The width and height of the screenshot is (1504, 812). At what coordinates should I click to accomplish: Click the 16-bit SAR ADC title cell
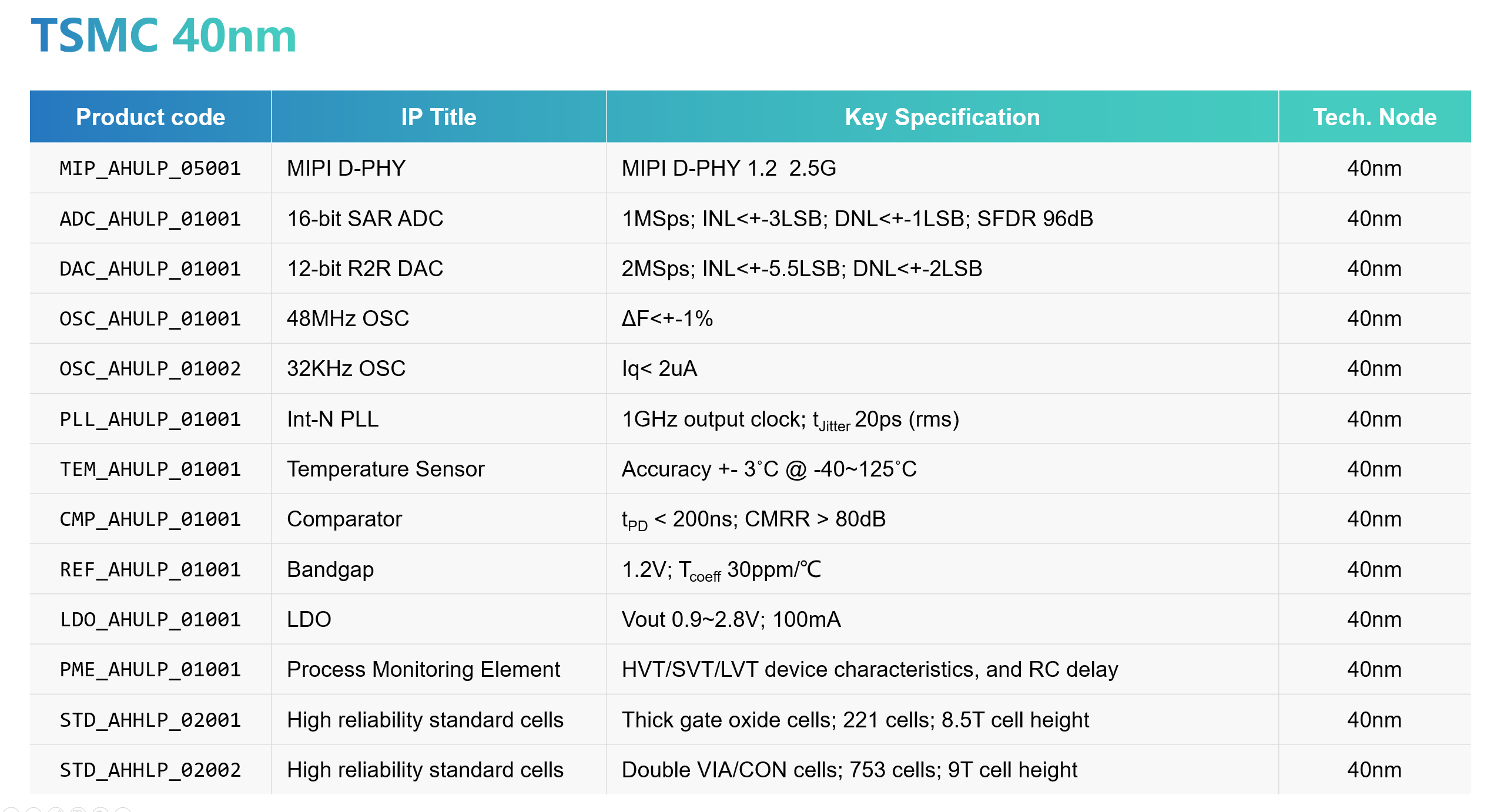point(365,219)
